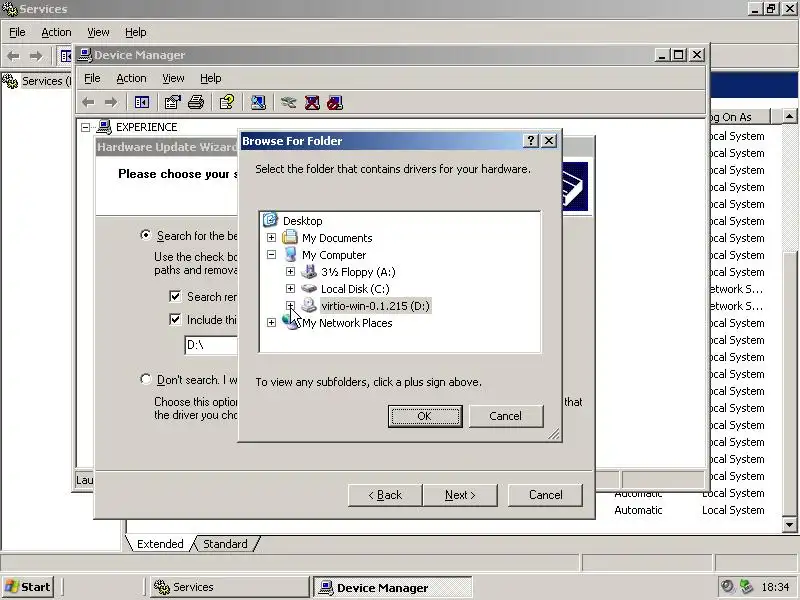Click Services list scrollbar down arrow

789,524
